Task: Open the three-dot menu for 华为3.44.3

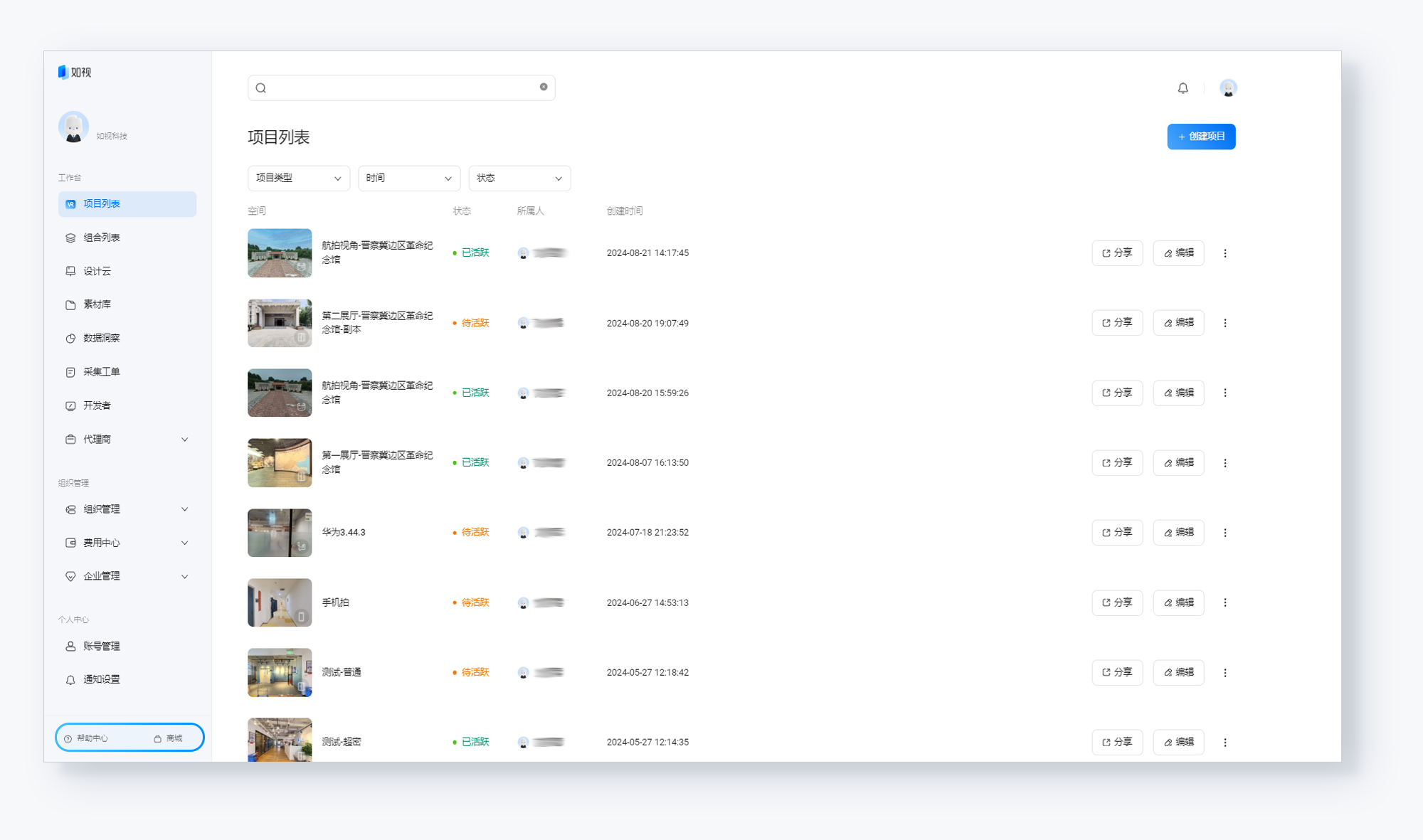Action: pyautogui.click(x=1225, y=533)
